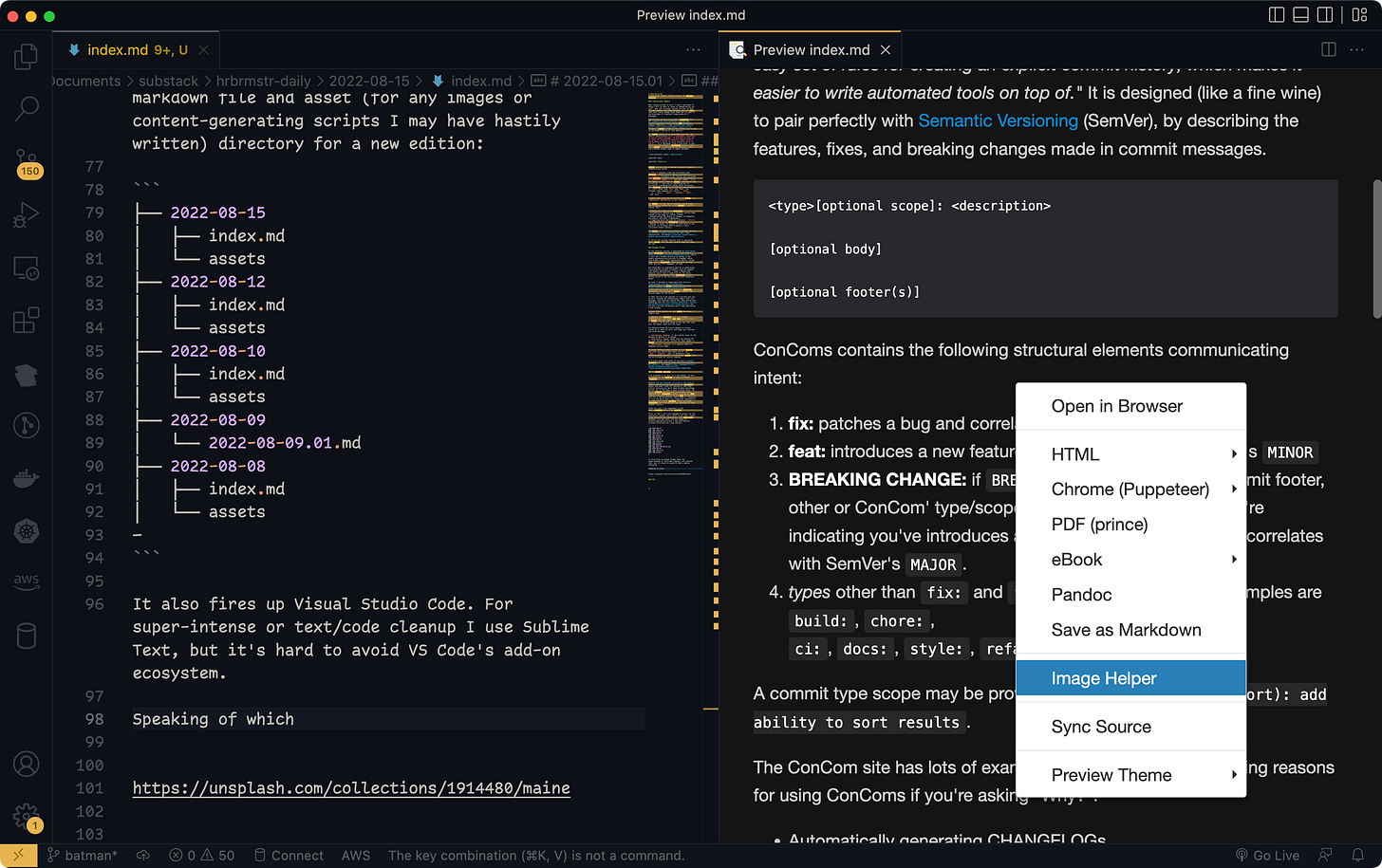1382x868 pixels.
Task: Open more actions for index.md editor group
Action: [694, 49]
